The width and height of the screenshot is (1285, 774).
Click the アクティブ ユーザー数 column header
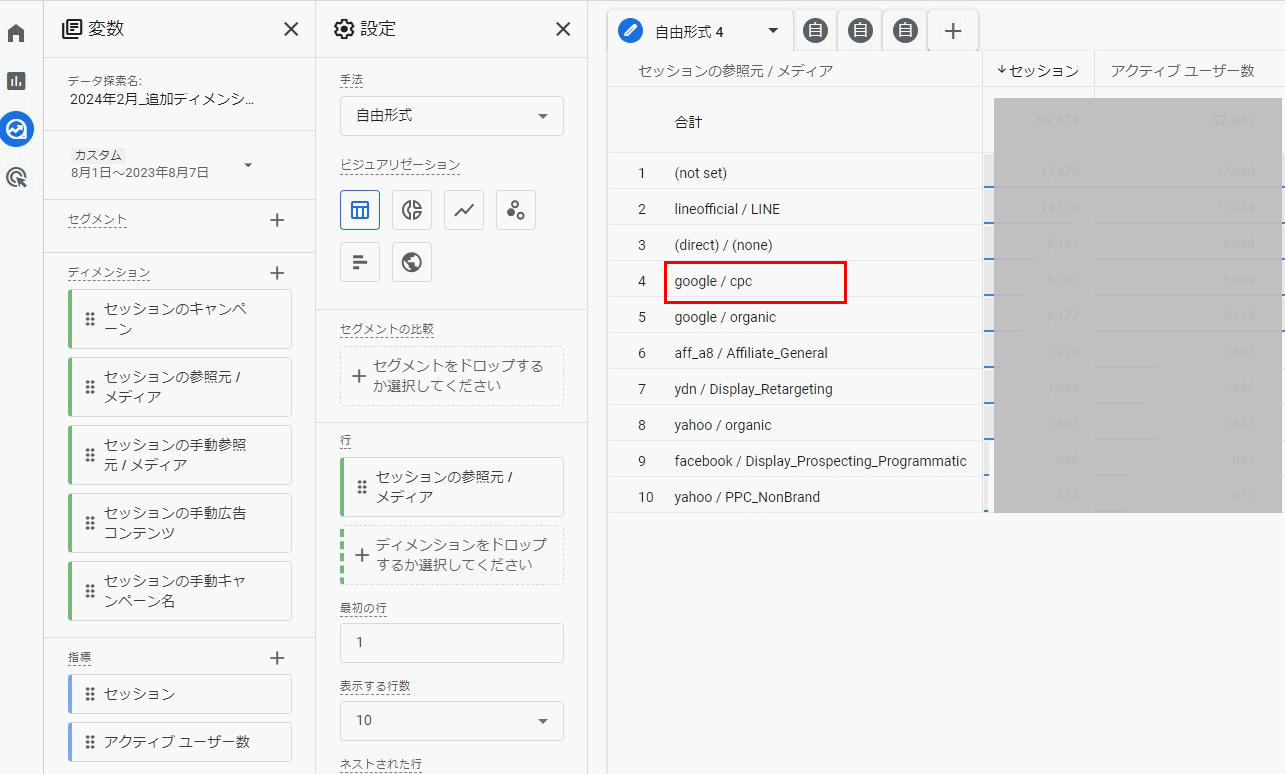1182,71
